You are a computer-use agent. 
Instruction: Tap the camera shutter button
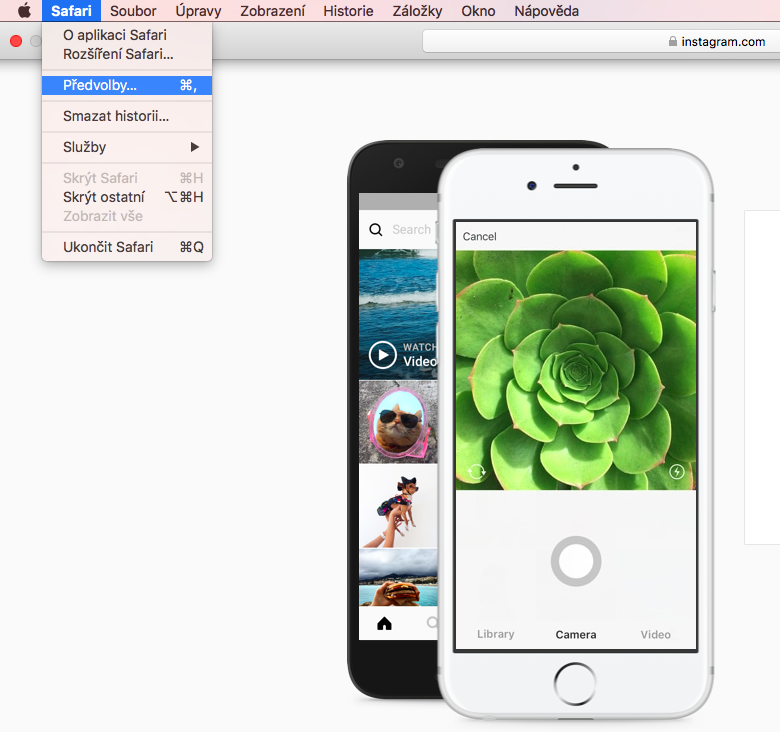coord(576,561)
